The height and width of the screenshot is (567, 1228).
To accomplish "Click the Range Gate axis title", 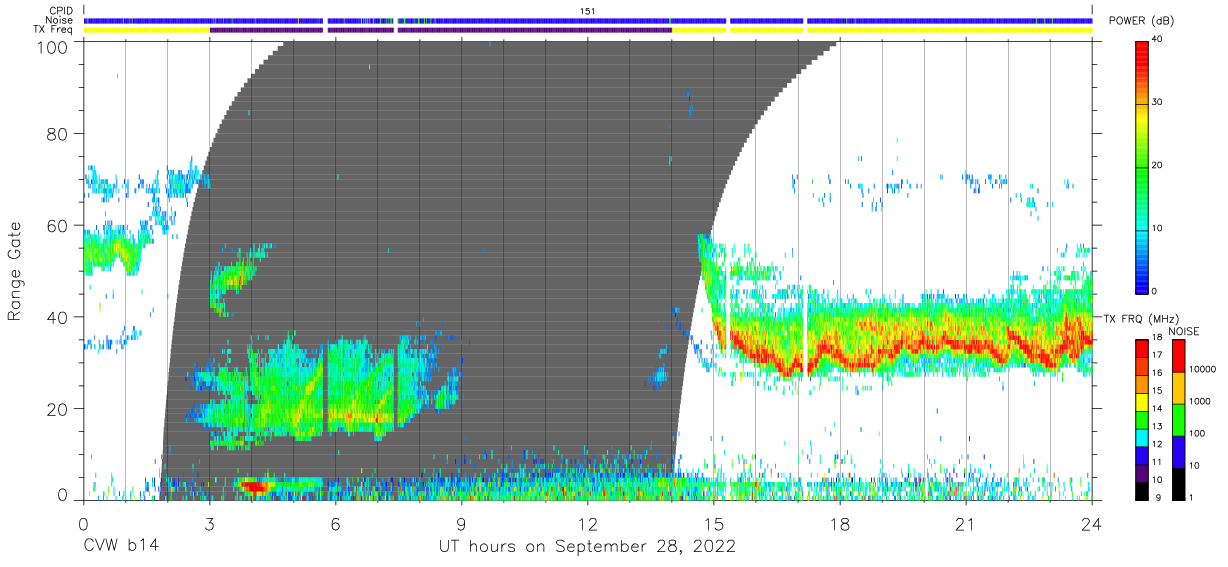I will [16, 270].
